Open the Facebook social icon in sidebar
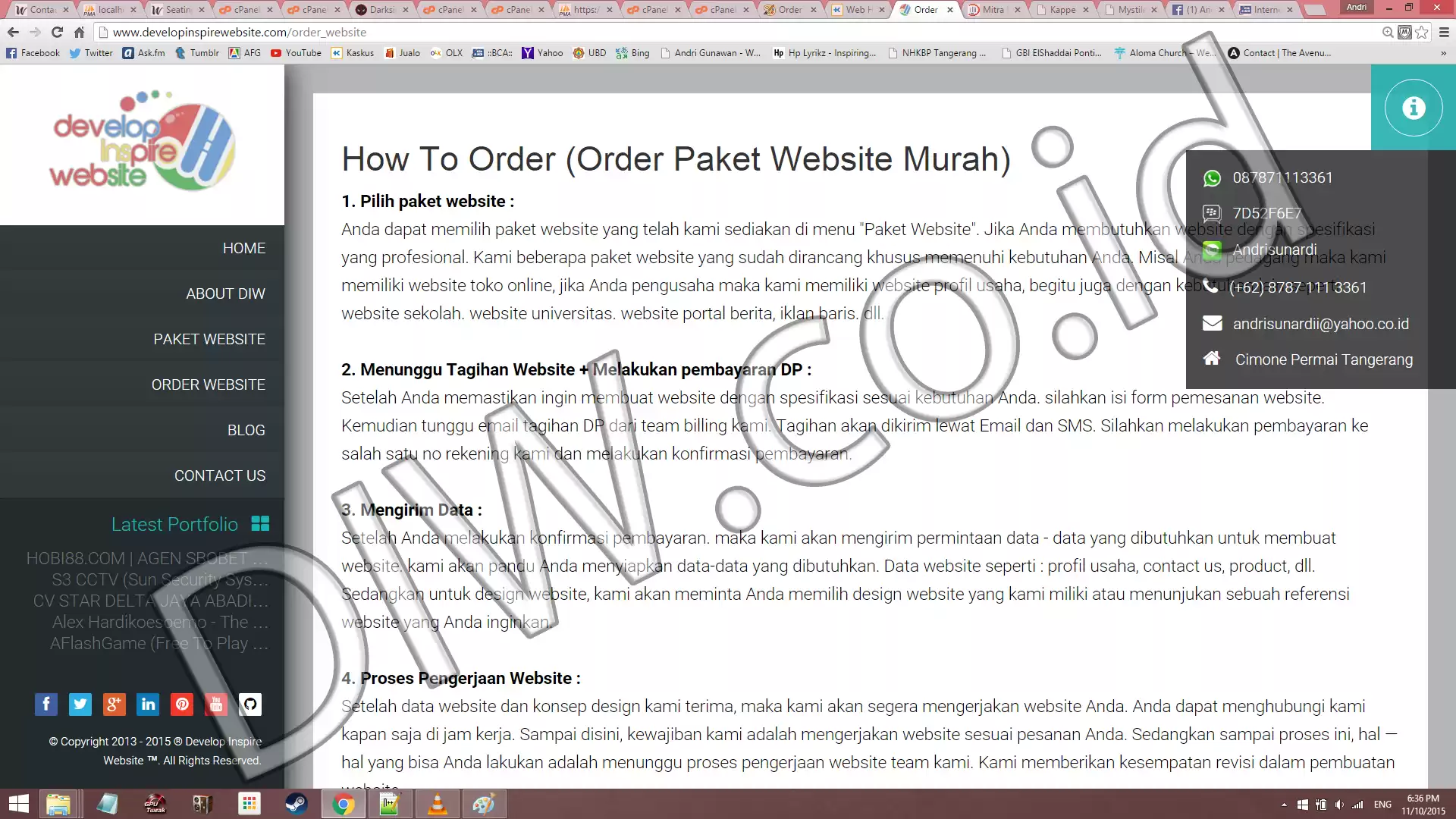Screen dimensions: 1456x819 click(46, 704)
